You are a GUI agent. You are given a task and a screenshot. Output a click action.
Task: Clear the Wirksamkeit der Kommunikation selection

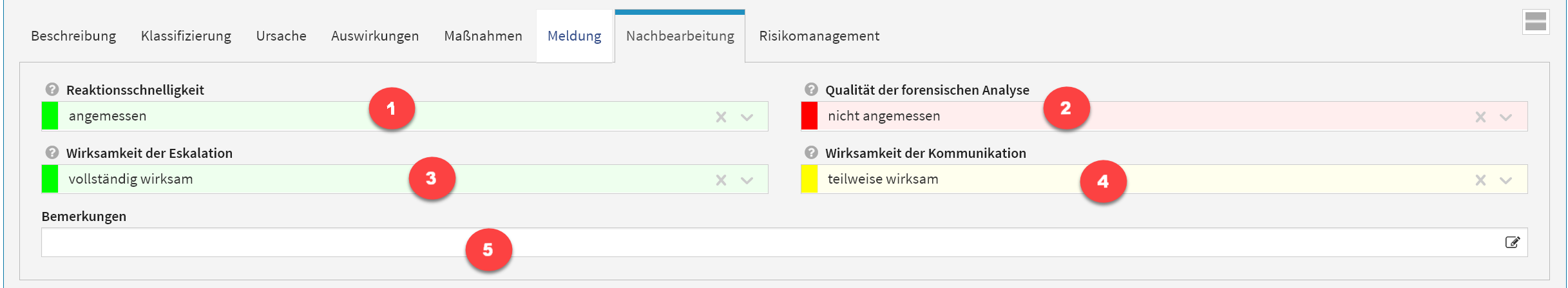pos(1480,180)
